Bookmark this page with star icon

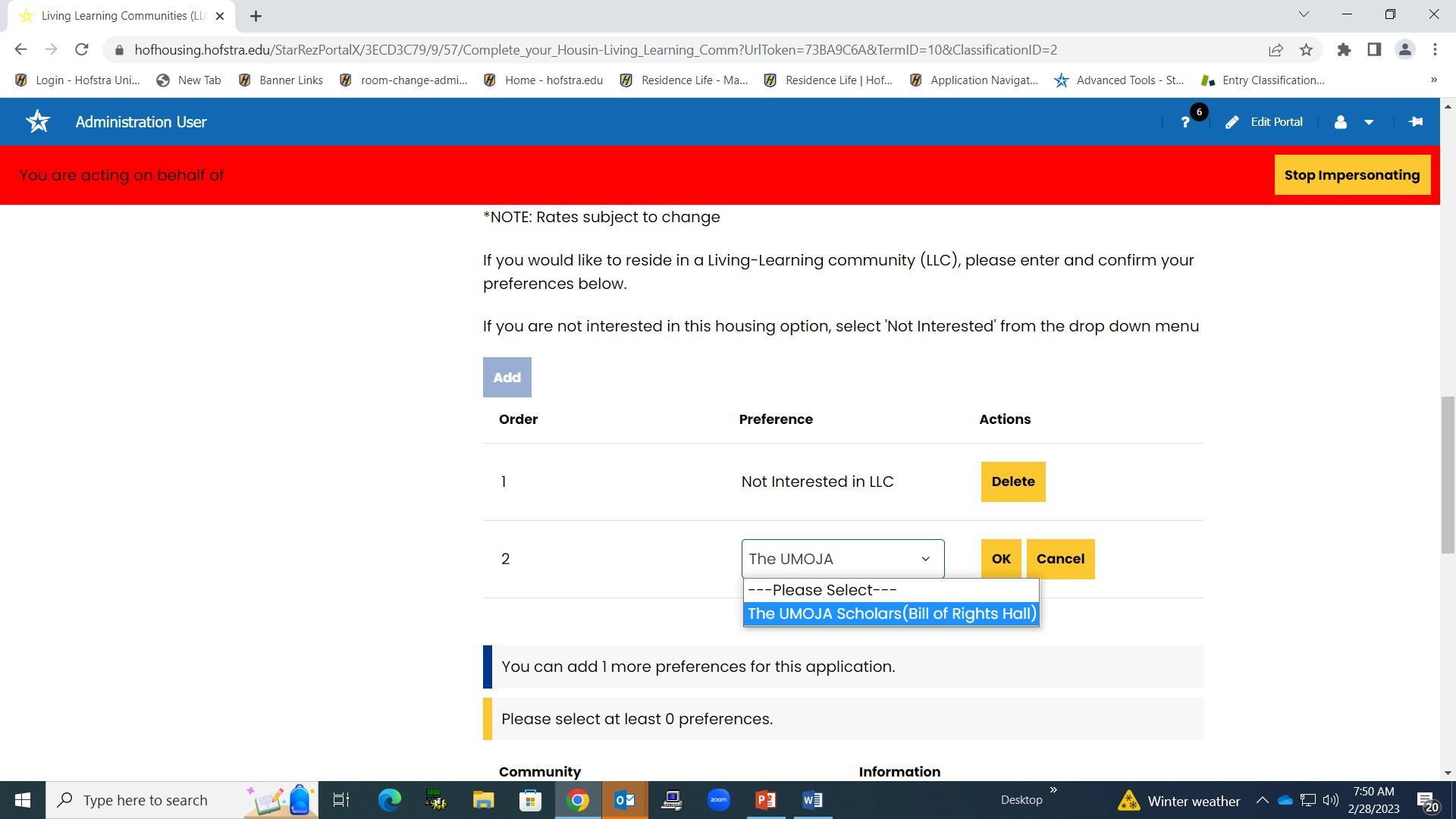[x=1306, y=50]
